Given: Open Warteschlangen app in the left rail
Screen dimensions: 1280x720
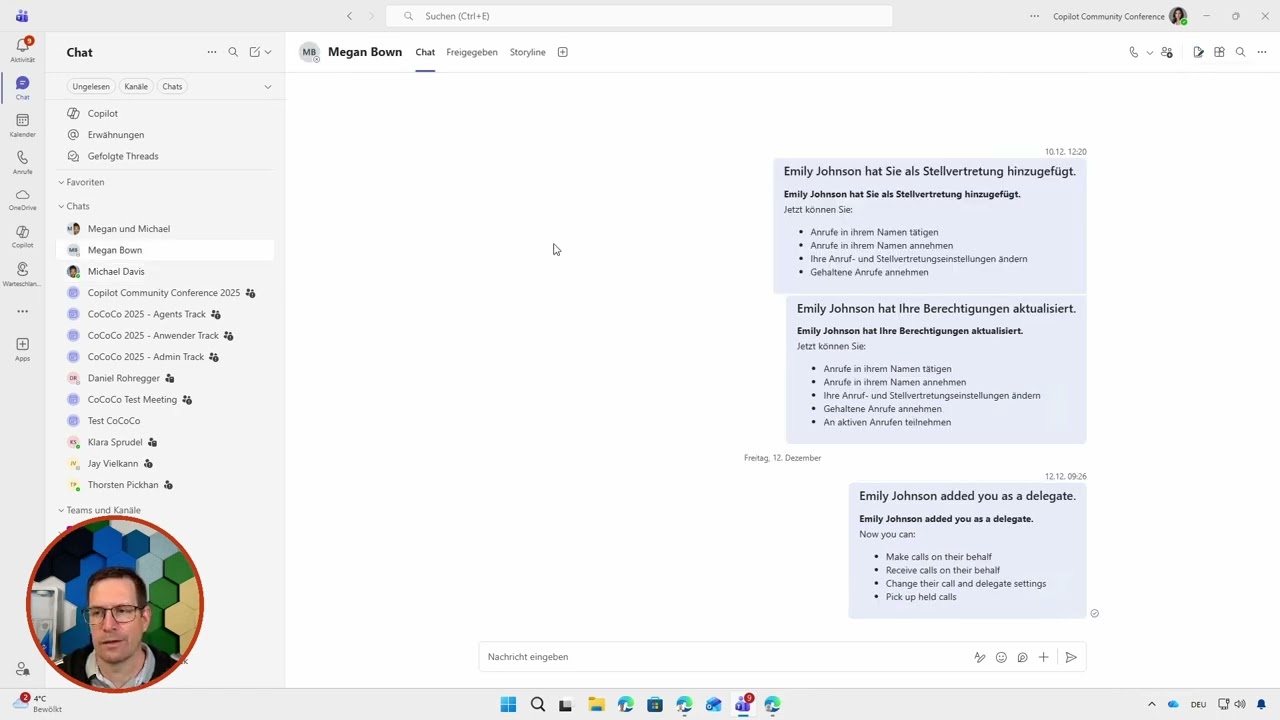Looking at the screenshot, I should (22, 274).
